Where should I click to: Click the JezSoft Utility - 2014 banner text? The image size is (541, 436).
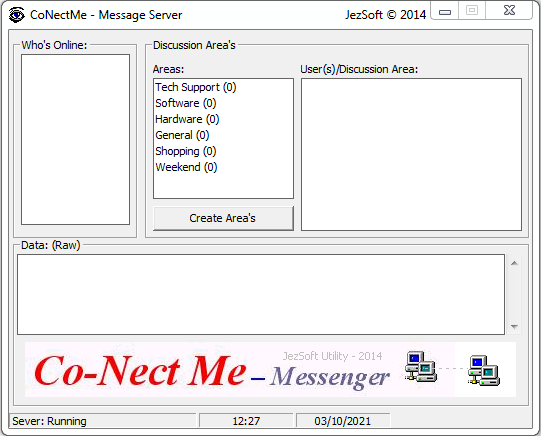tap(333, 356)
